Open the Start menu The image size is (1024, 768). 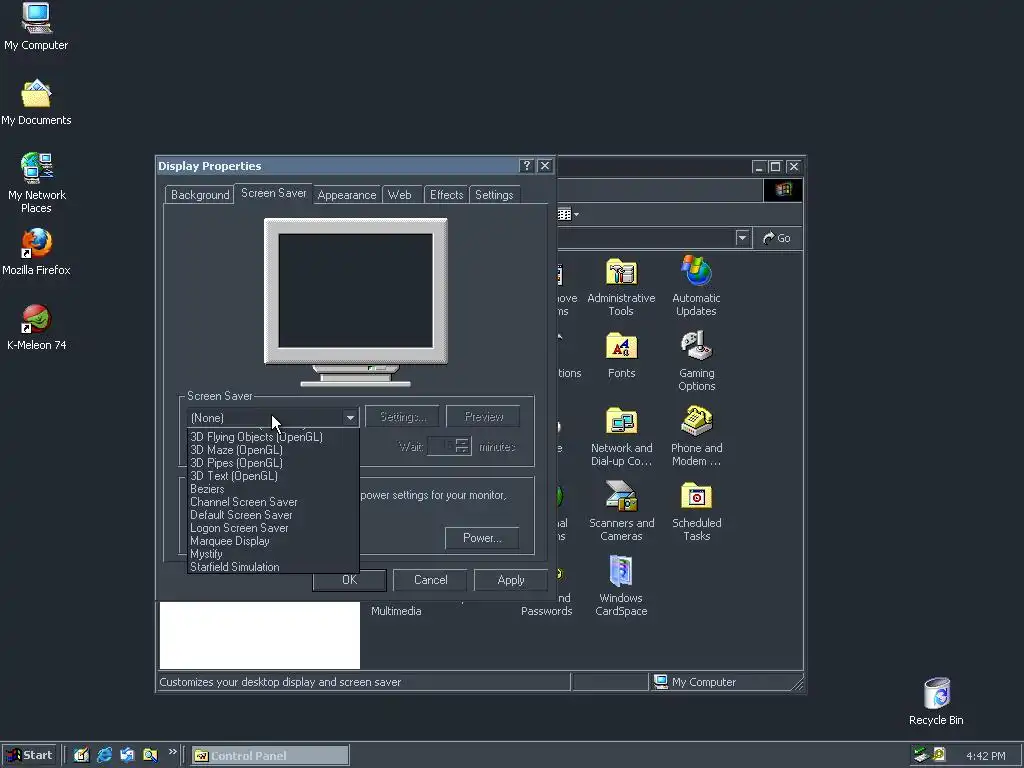point(30,755)
